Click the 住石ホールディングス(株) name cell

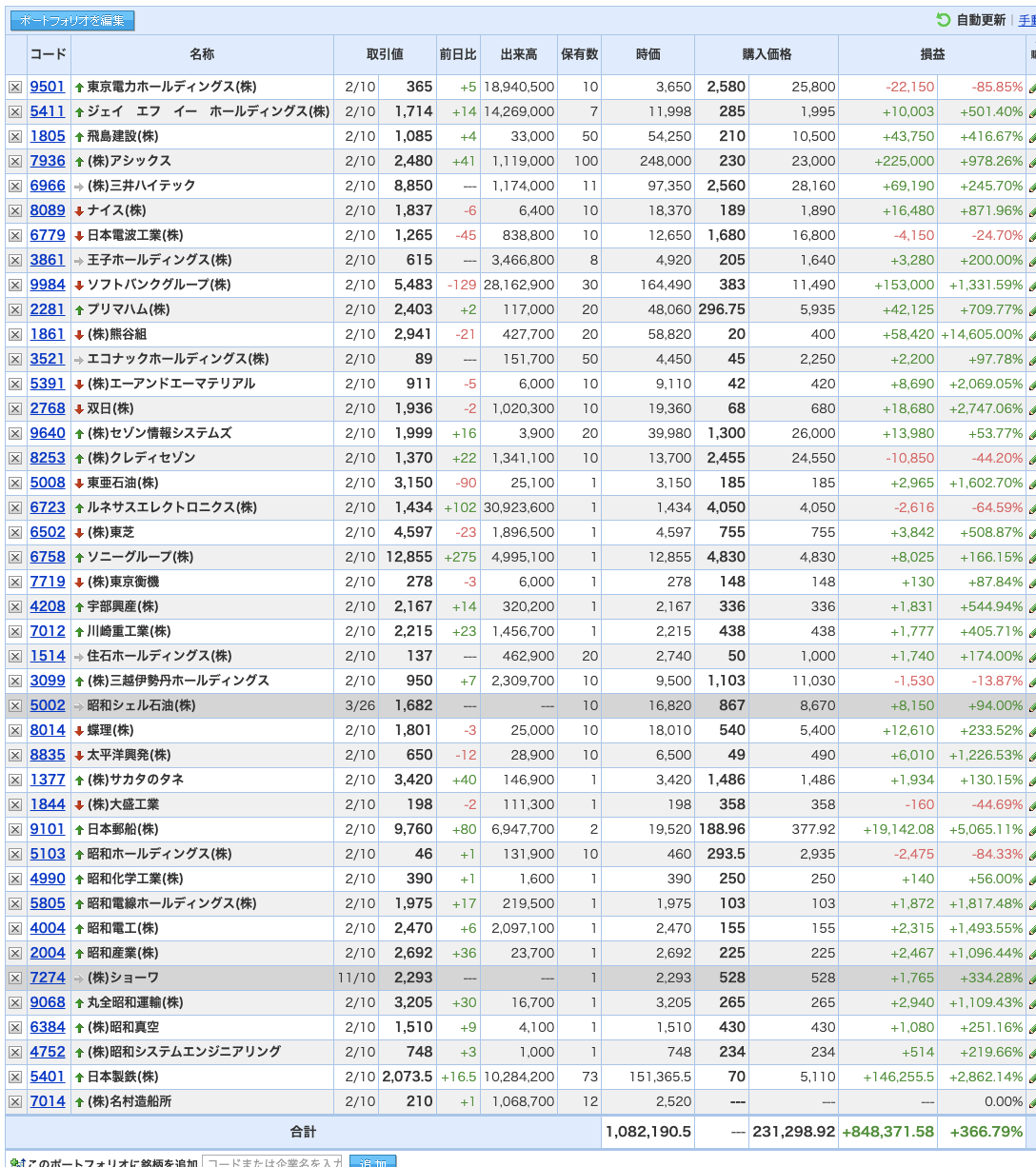202,656
